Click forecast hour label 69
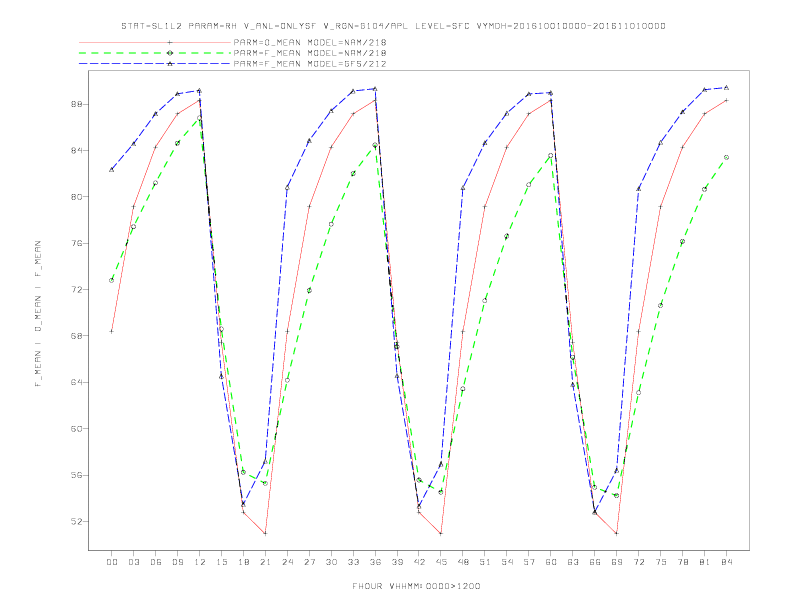The image size is (792, 612). tap(617, 562)
